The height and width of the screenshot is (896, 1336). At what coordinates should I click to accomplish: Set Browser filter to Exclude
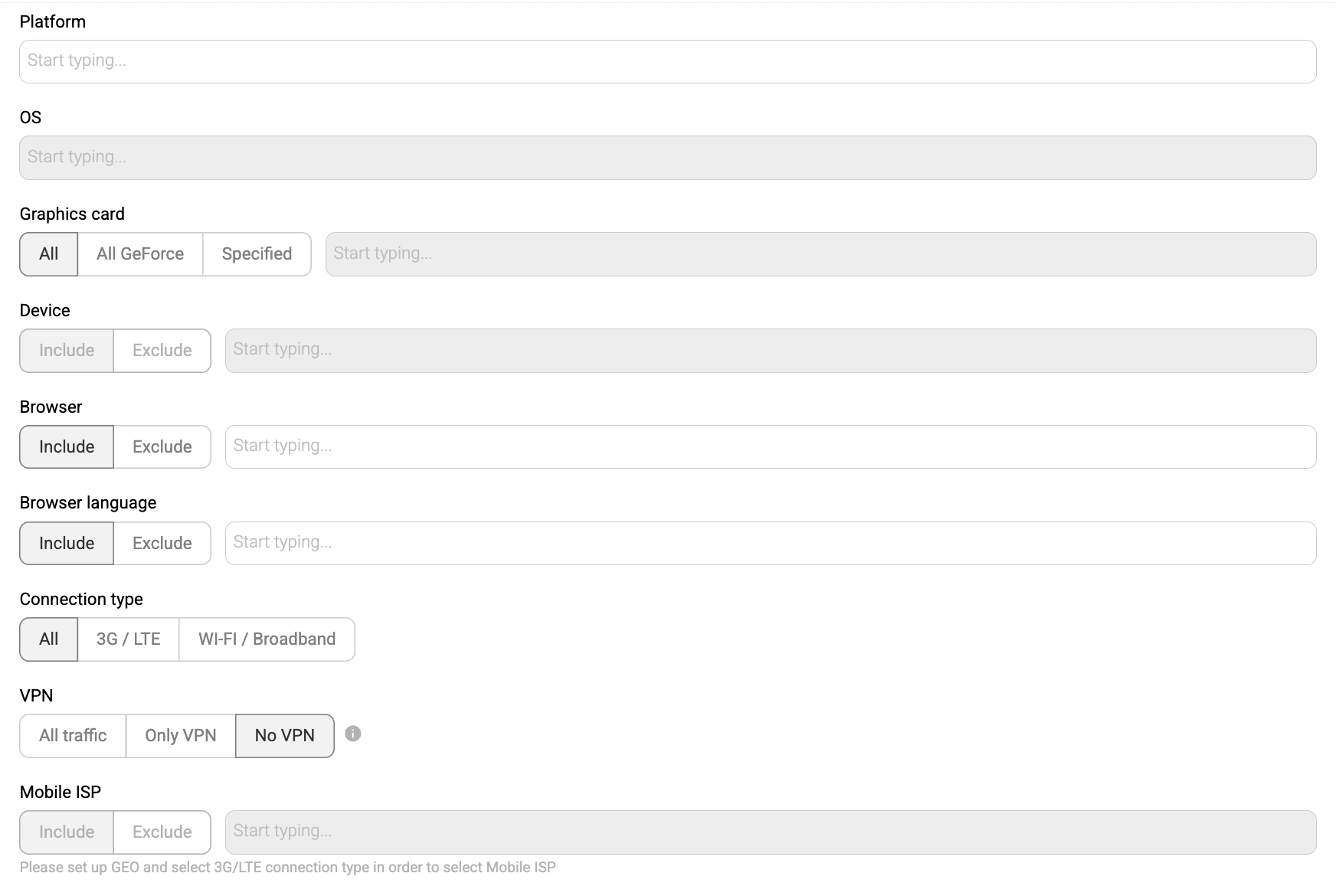(x=162, y=446)
